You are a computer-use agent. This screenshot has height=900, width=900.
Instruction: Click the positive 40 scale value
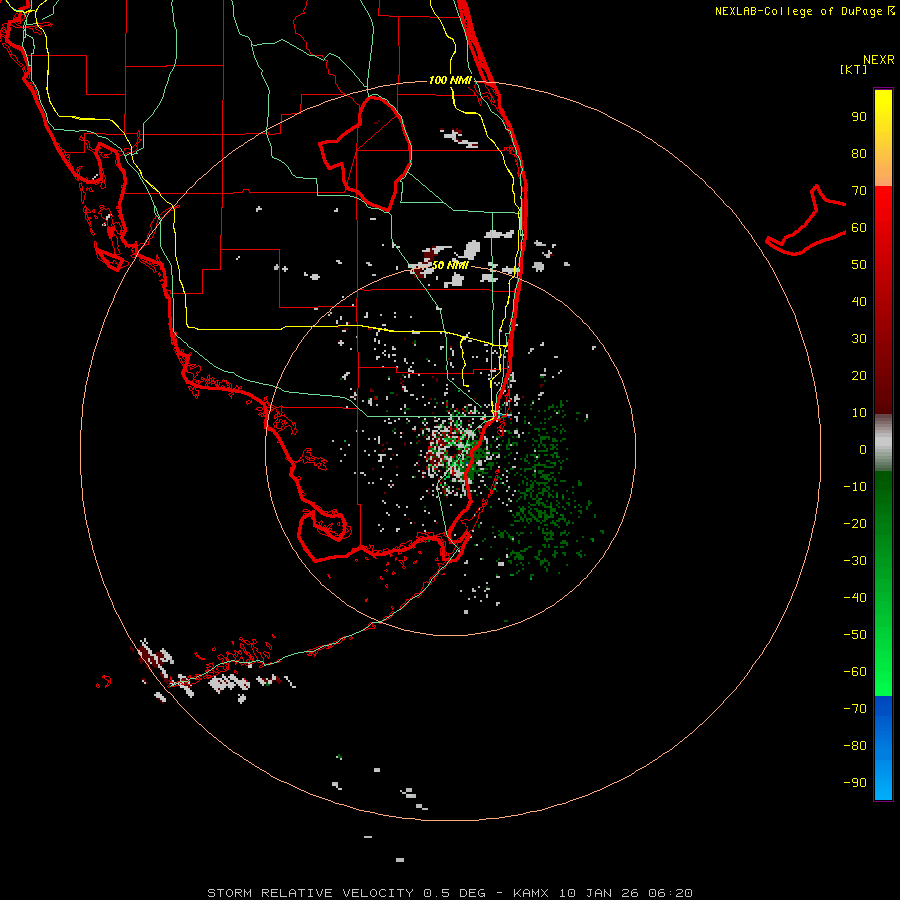click(859, 301)
